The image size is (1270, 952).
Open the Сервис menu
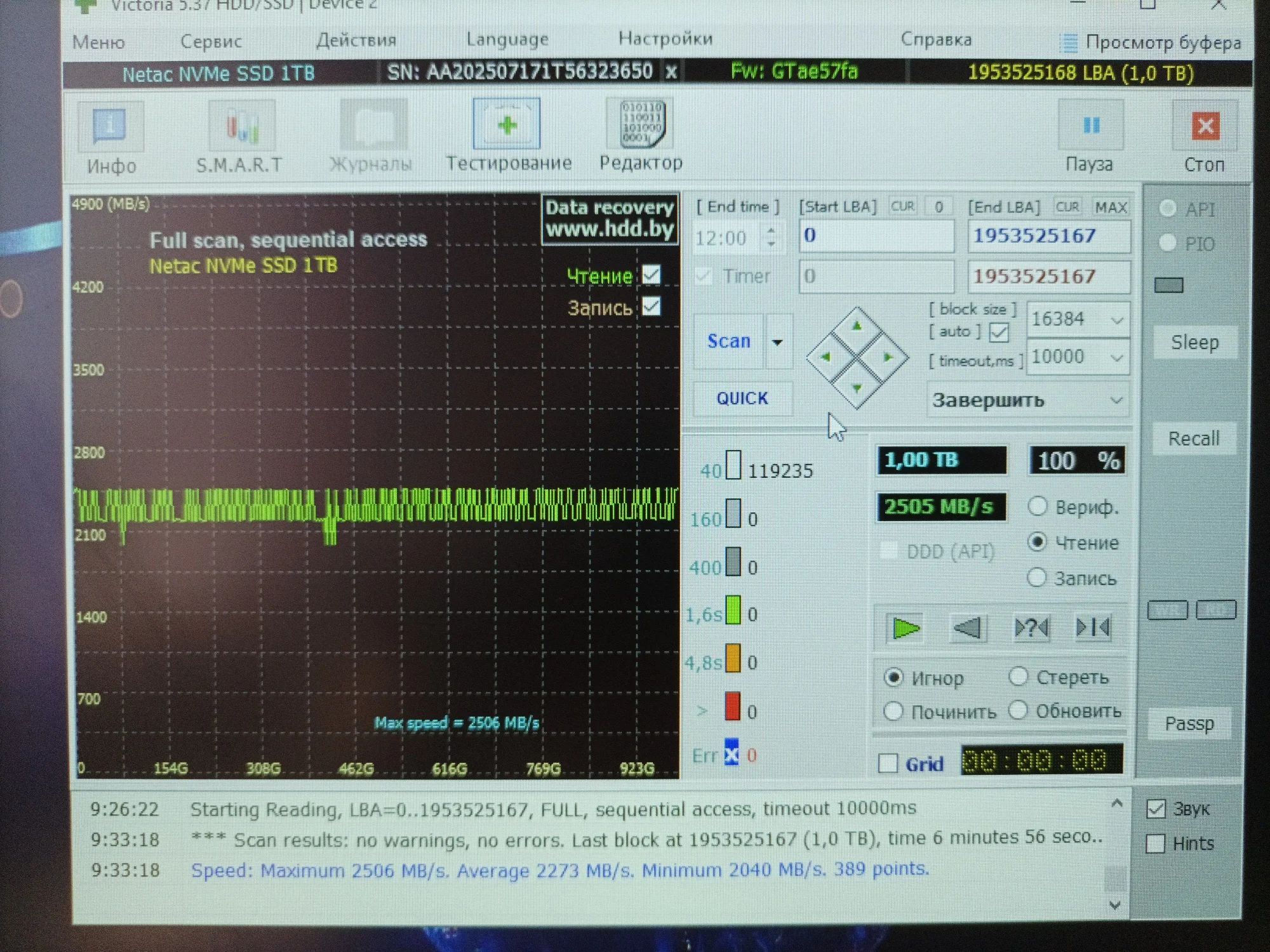[211, 42]
